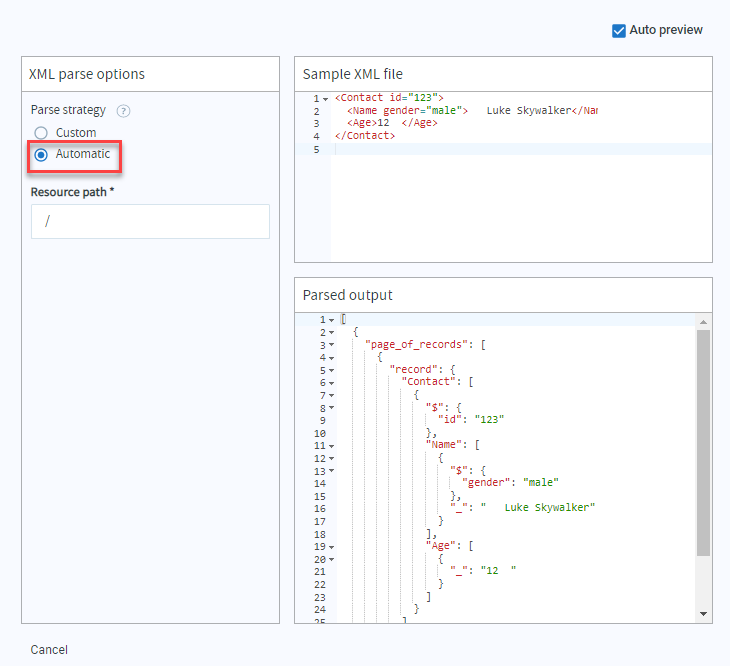Click the <Contact id="123"> line in sample XML

389,98
